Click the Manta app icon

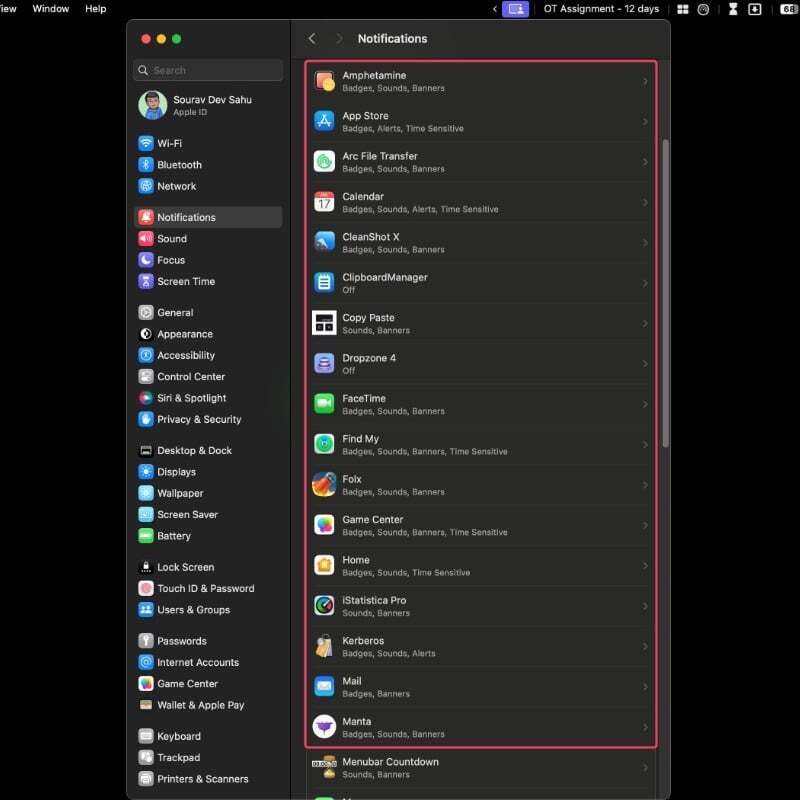click(324, 727)
